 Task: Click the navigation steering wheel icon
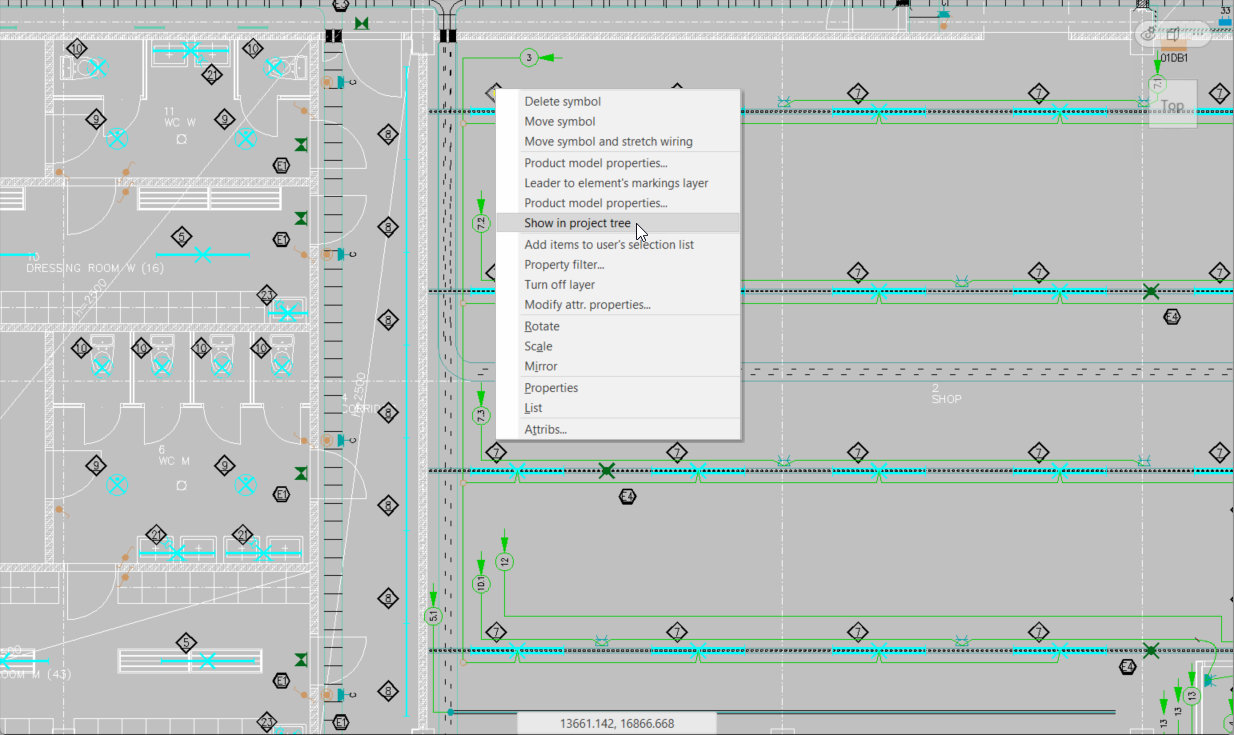coord(1148,34)
